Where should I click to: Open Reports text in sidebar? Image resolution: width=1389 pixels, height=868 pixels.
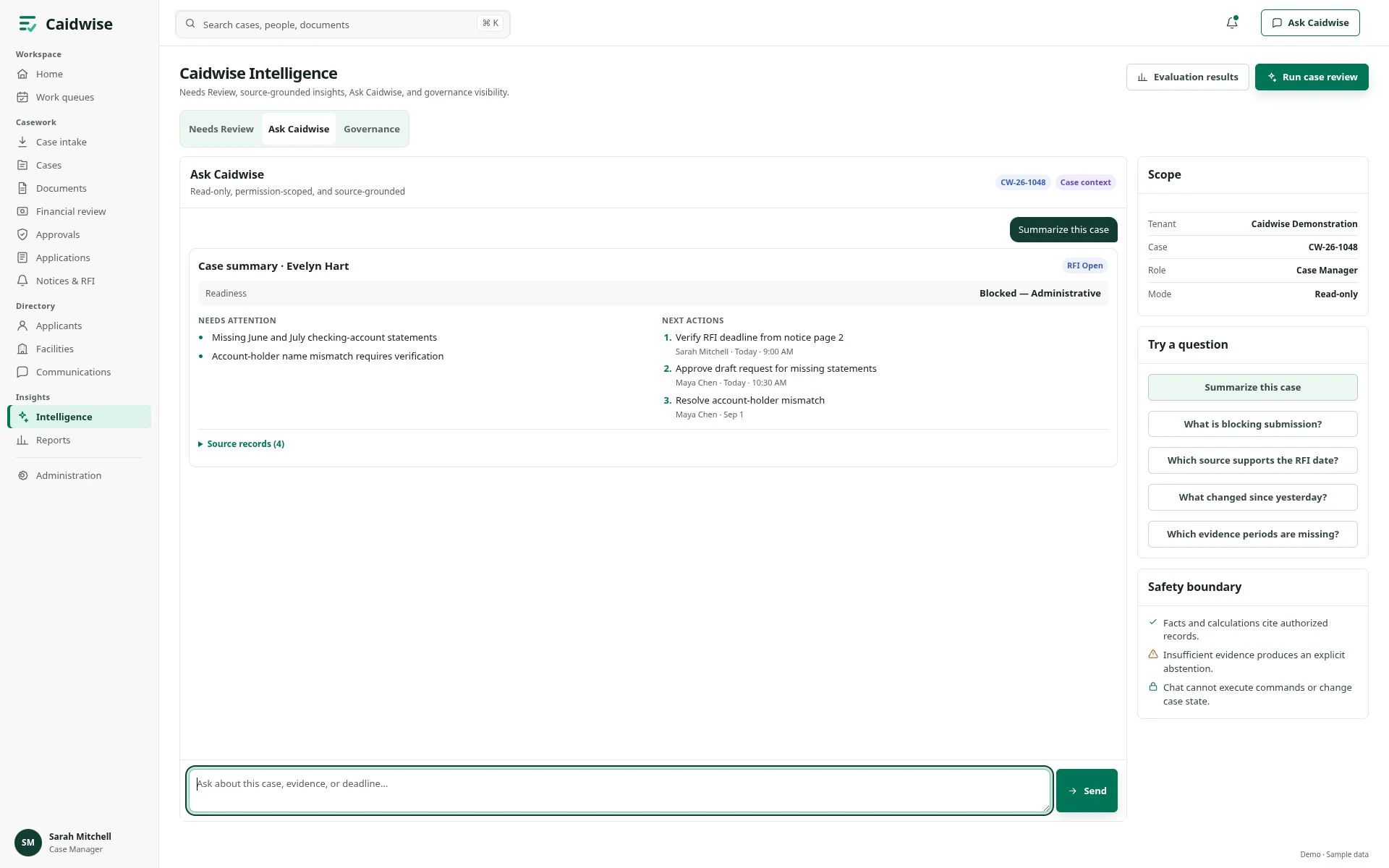tap(54, 440)
